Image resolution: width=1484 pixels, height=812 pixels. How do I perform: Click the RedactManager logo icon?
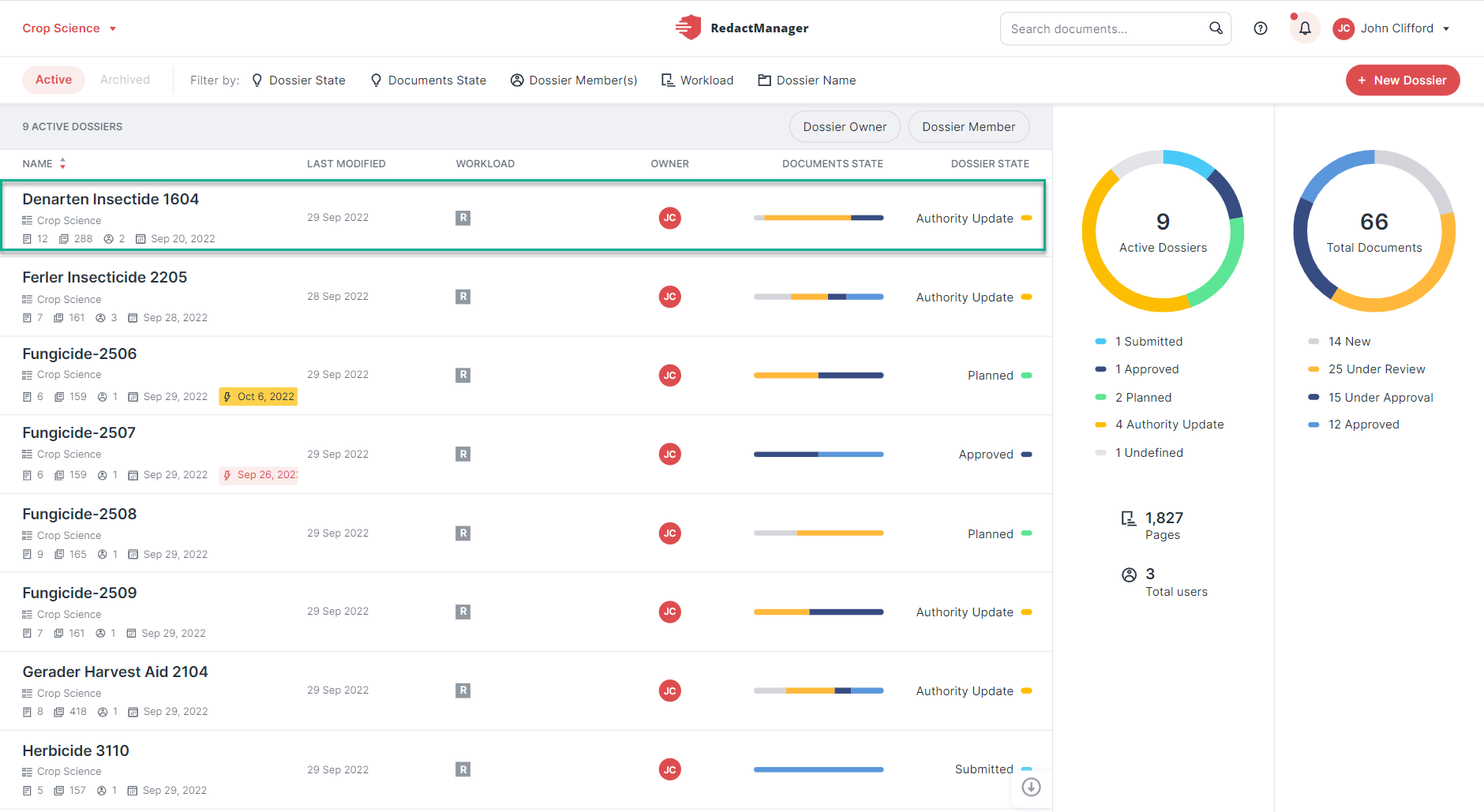pyautogui.click(x=688, y=28)
